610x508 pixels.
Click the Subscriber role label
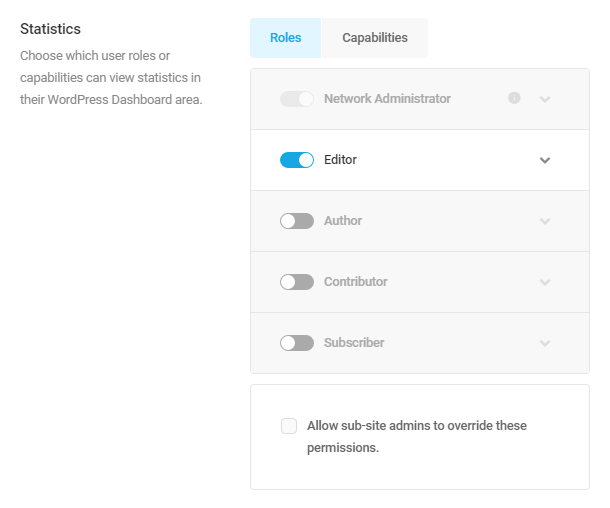point(354,343)
